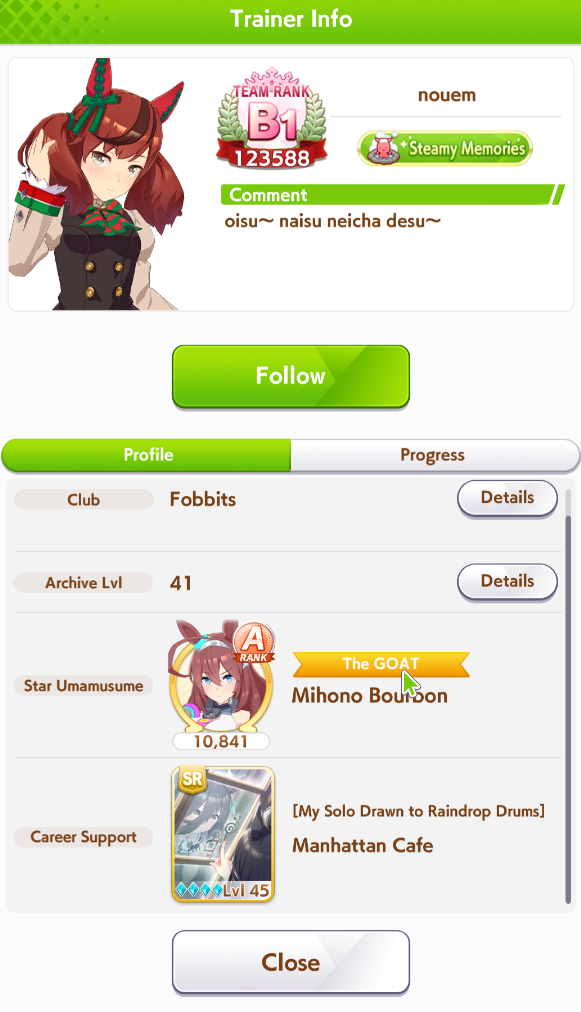
Task: Close the Trainer Info dialog
Action: point(290,962)
